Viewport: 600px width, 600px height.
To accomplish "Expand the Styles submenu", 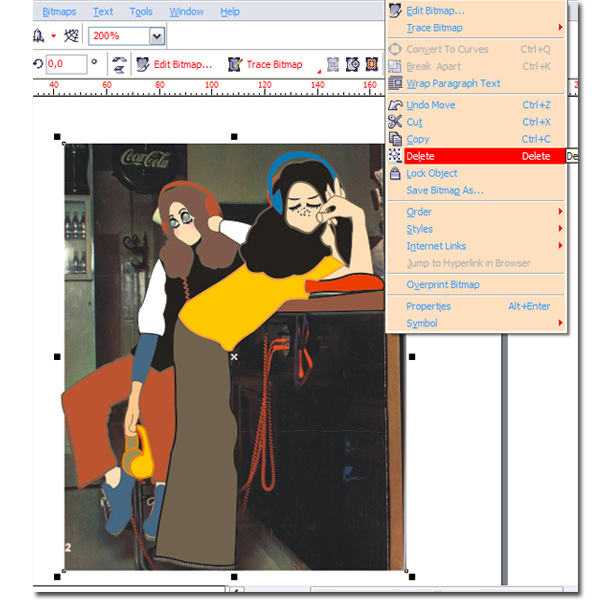I will (476, 229).
